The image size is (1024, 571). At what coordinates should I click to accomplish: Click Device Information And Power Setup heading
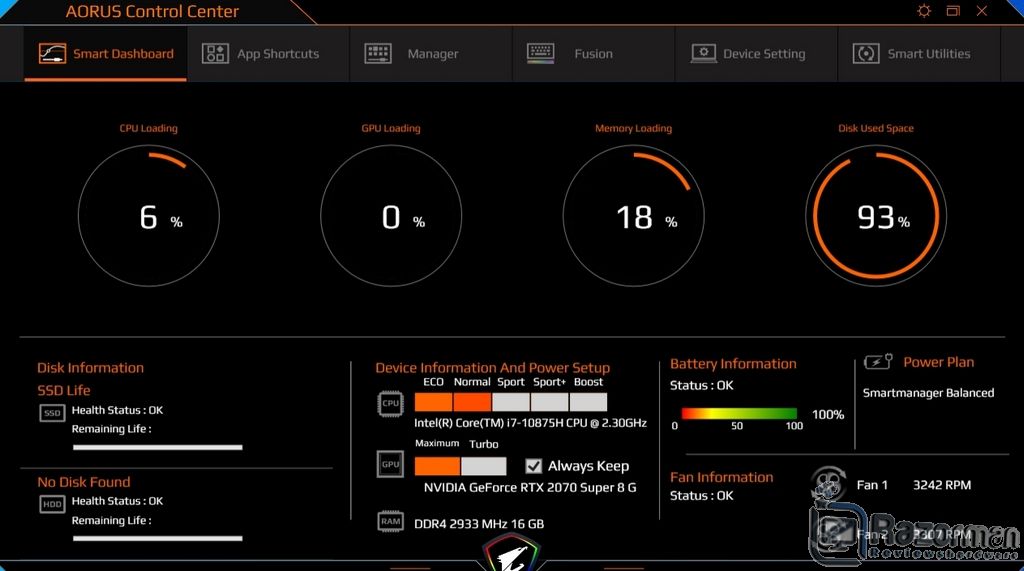(492, 368)
